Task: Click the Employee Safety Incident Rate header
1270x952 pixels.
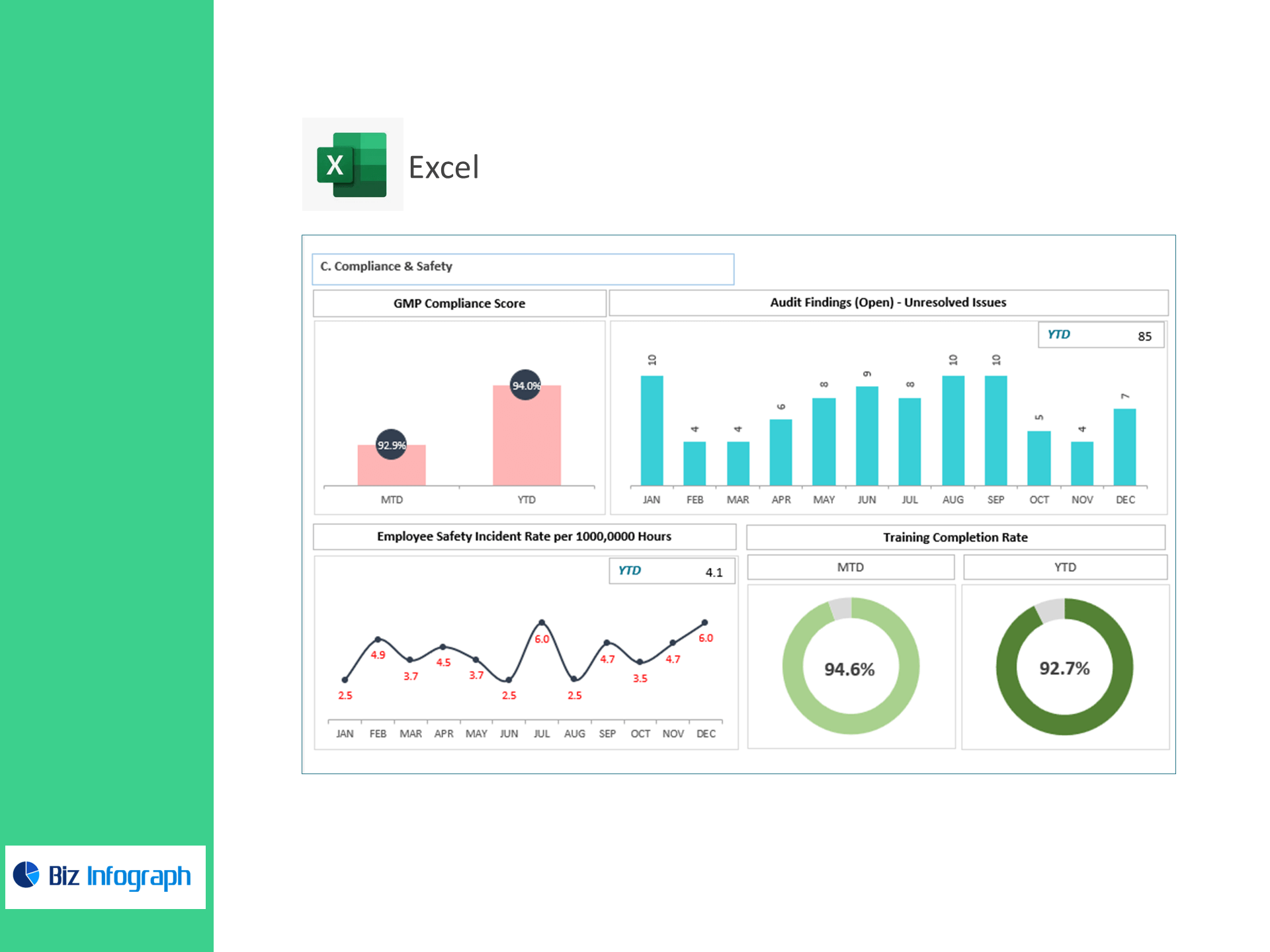Action: (524, 537)
